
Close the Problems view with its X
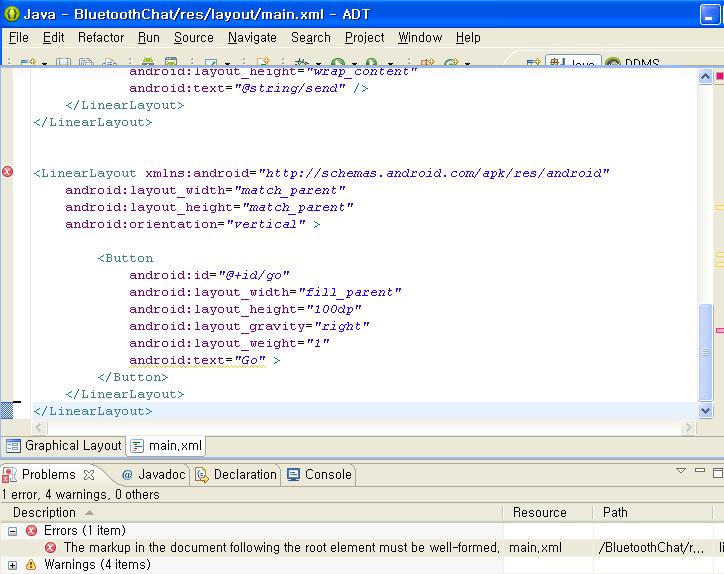89,475
